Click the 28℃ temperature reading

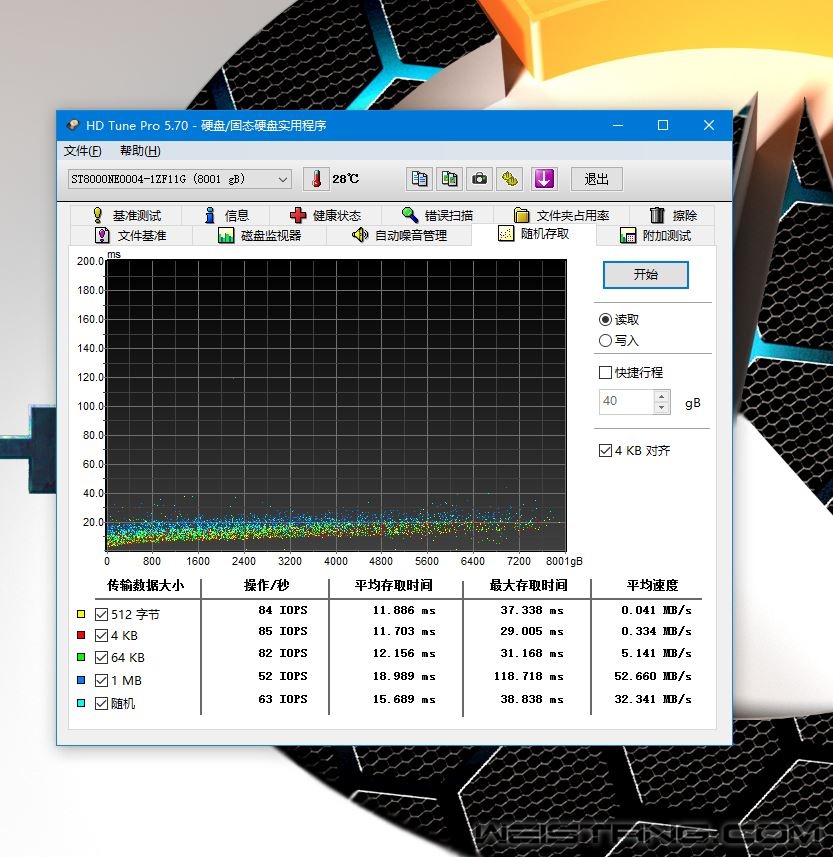pyautogui.click(x=345, y=179)
